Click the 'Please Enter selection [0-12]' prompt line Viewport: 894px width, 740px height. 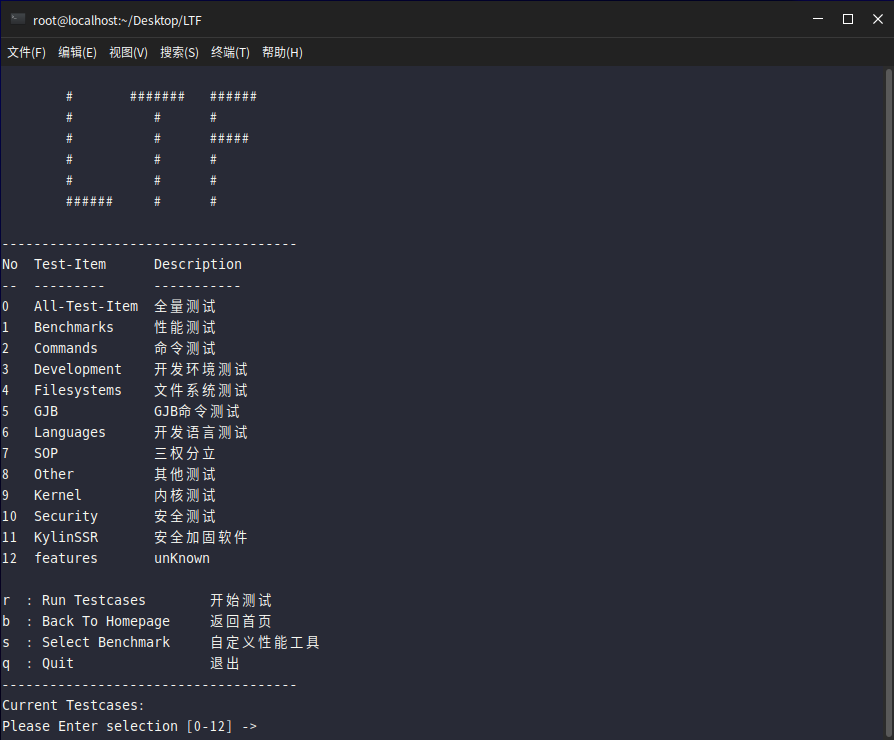point(129,726)
